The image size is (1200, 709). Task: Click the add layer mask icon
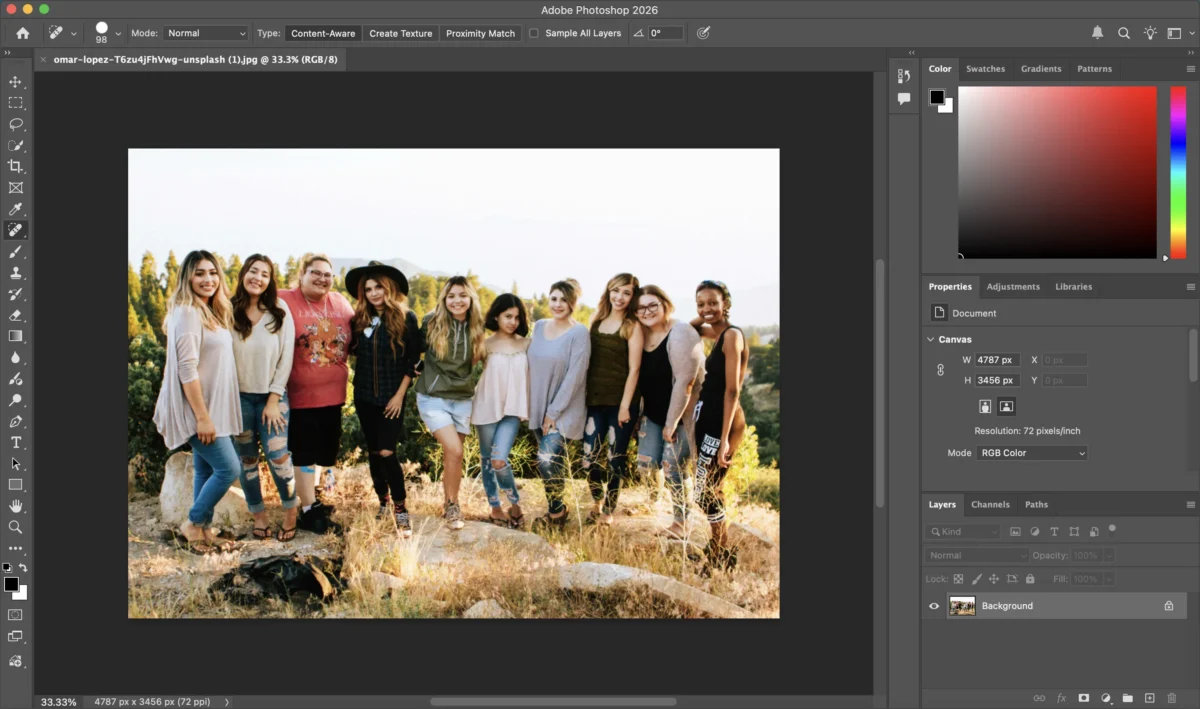pyautogui.click(x=1084, y=698)
